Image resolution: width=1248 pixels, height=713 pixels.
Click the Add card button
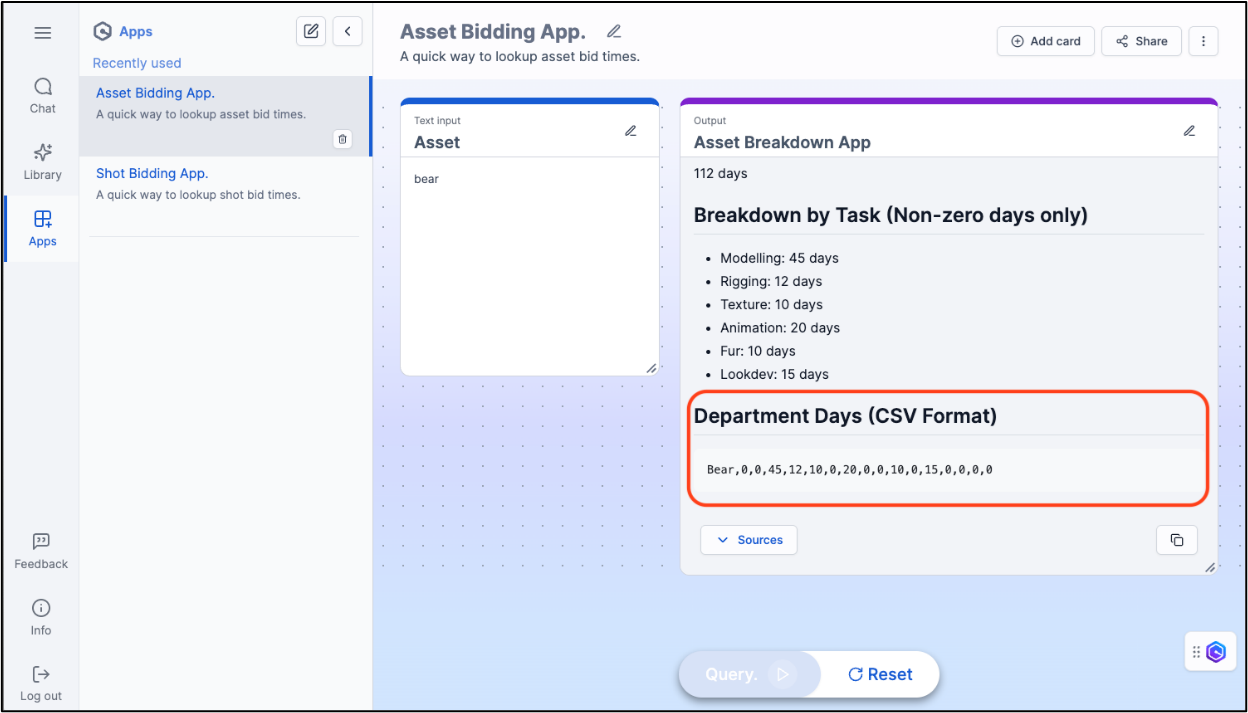click(1045, 41)
